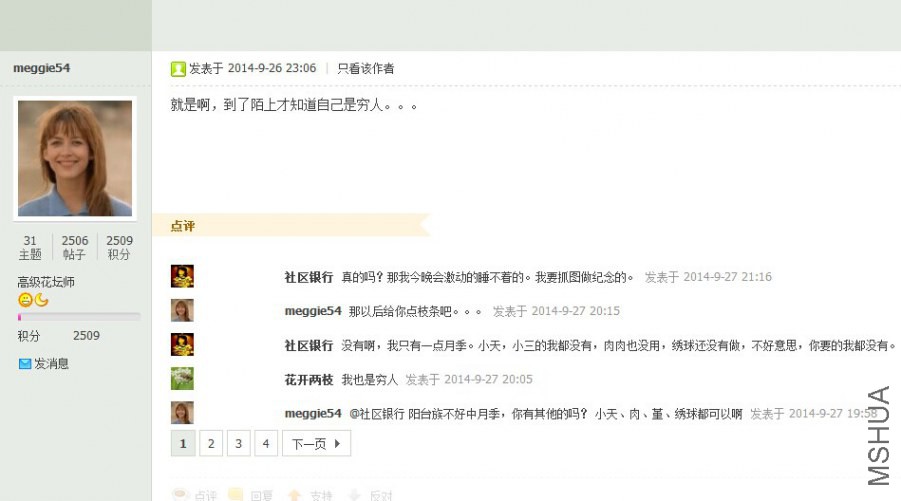Click the 高级花坛师 user rank label

(46, 282)
